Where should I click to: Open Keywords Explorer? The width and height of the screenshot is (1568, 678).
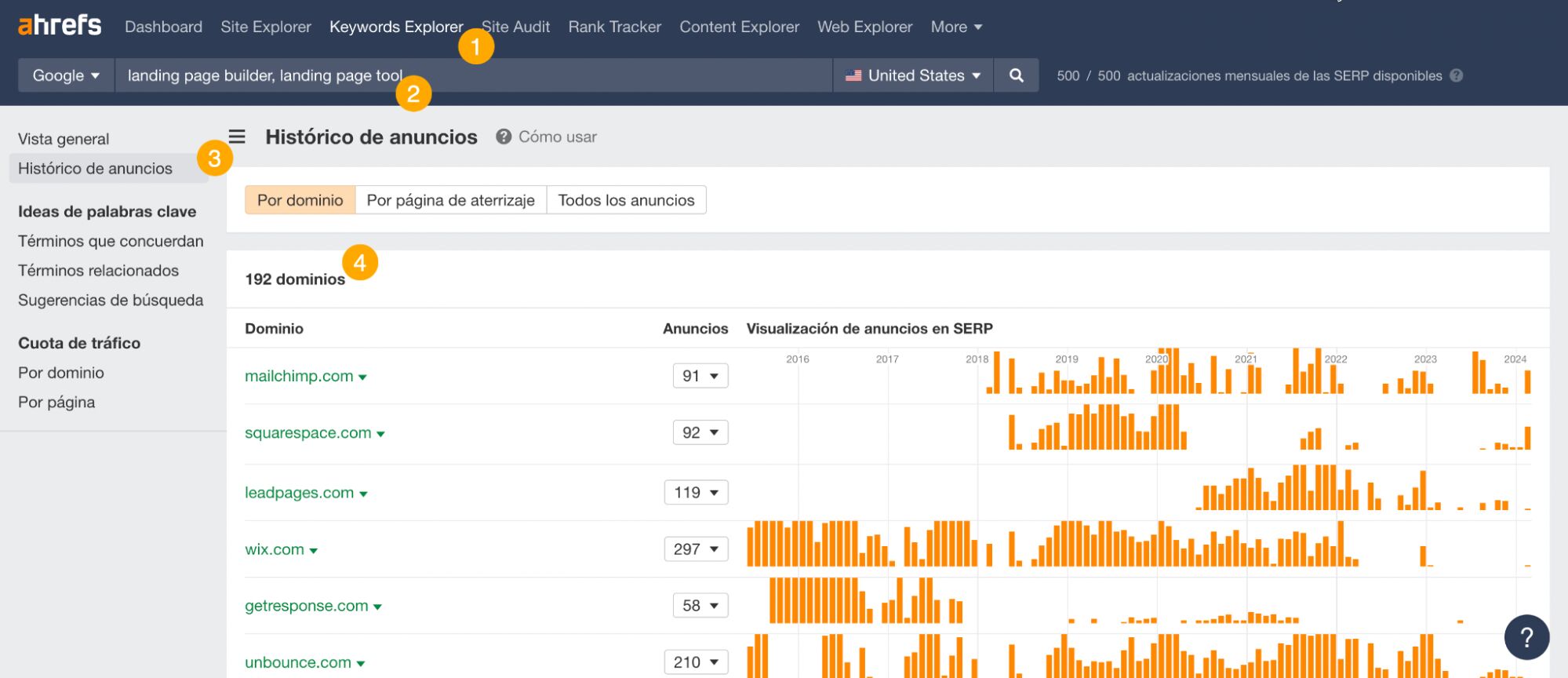[396, 27]
